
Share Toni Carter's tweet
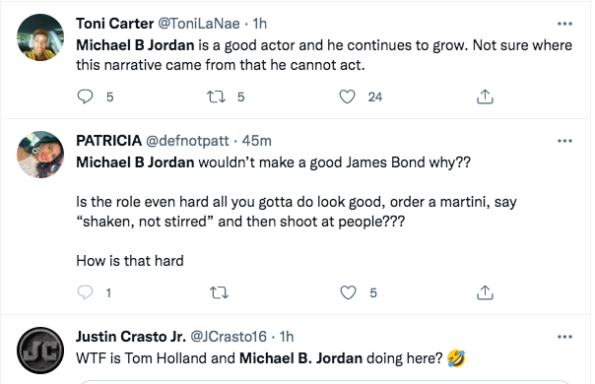point(485,97)
